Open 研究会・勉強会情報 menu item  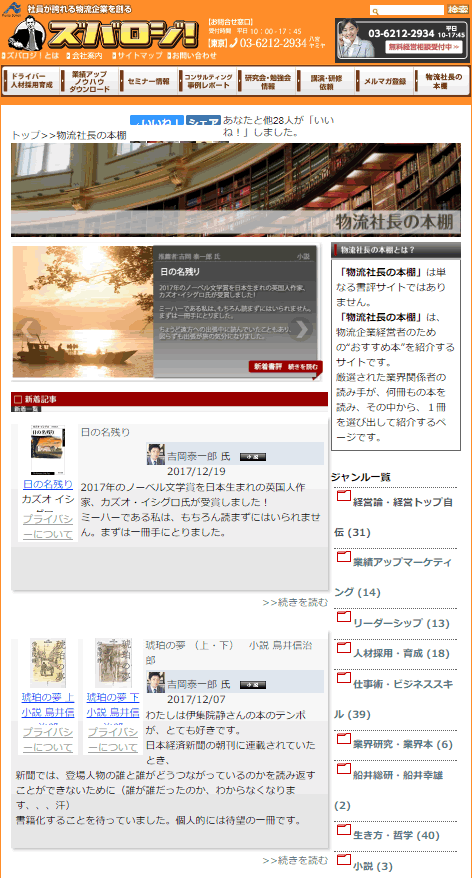coord(267,81)
